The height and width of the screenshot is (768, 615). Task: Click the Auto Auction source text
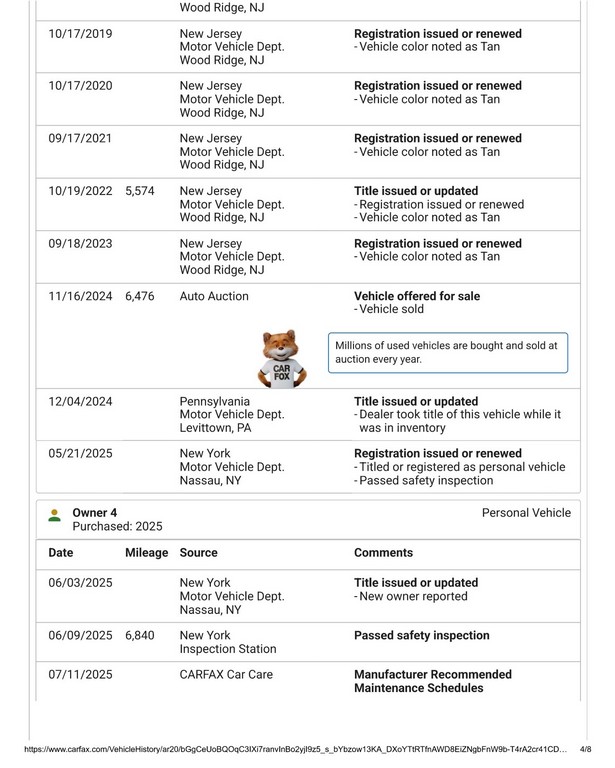(214, 297)
